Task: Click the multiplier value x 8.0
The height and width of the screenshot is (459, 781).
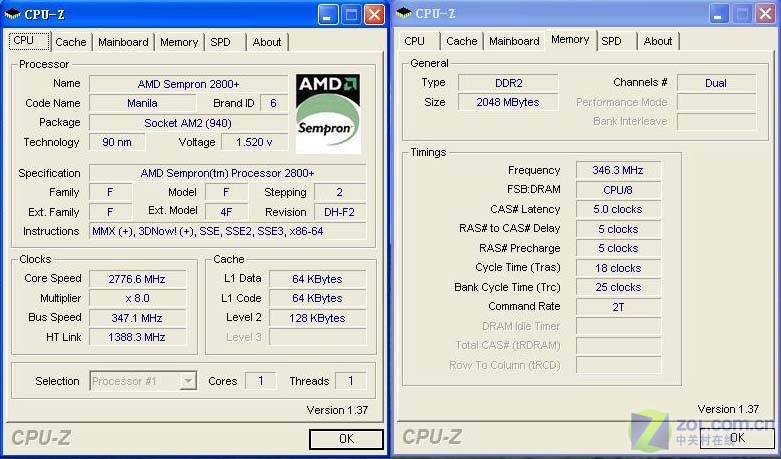Action: click(137, 299)
